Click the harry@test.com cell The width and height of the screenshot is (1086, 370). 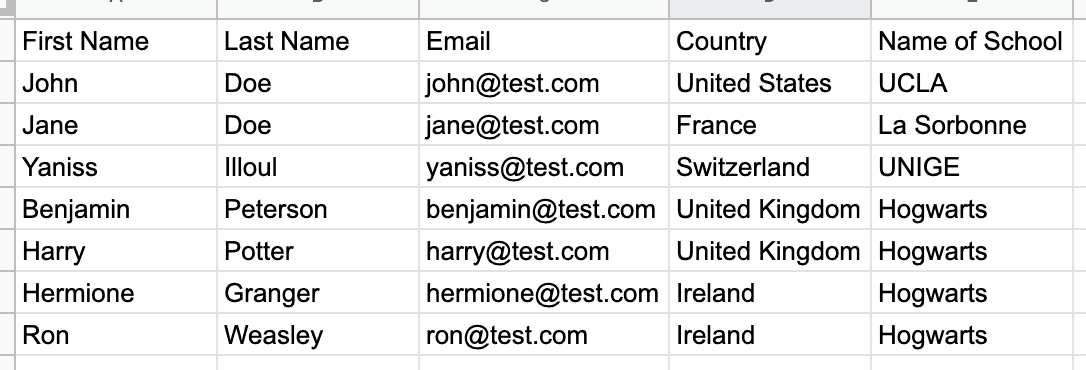click(544, 251)
